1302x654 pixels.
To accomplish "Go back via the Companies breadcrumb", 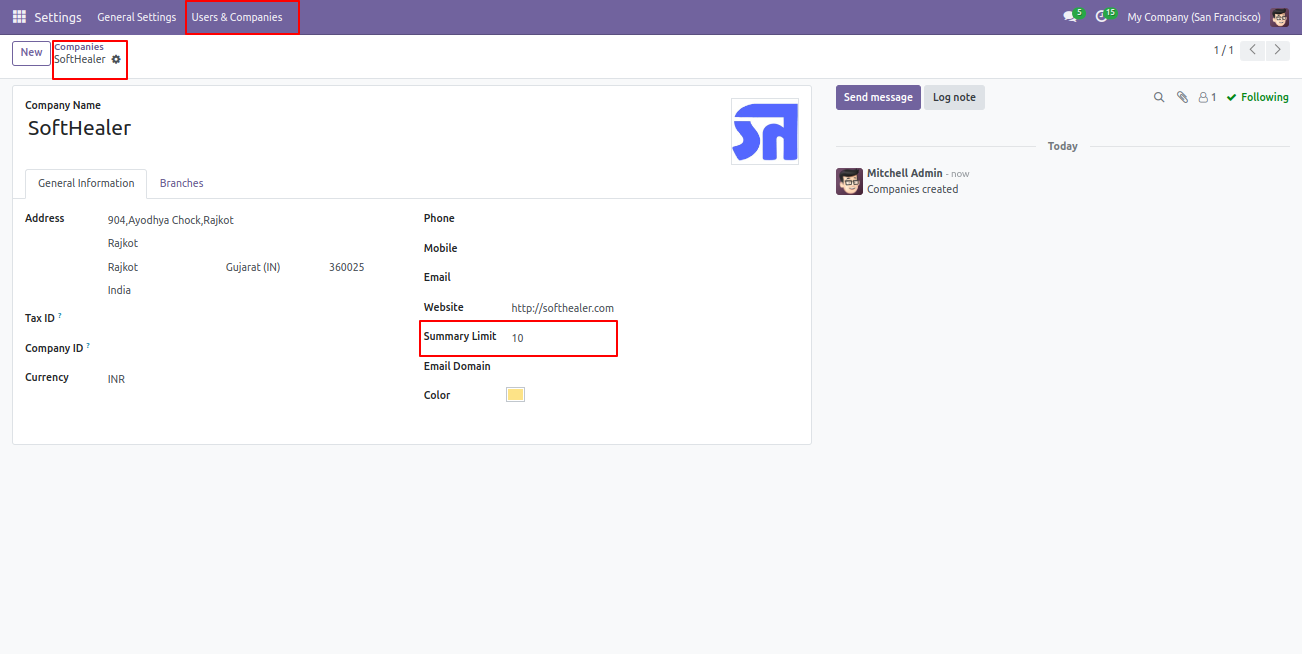I will [x=79, y=47].
